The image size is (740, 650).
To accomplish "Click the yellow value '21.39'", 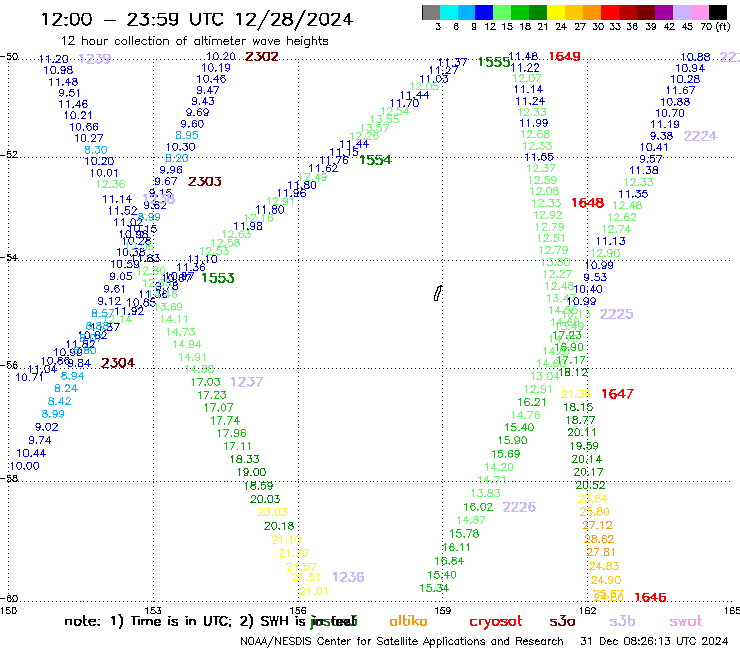I will point(575,394).
